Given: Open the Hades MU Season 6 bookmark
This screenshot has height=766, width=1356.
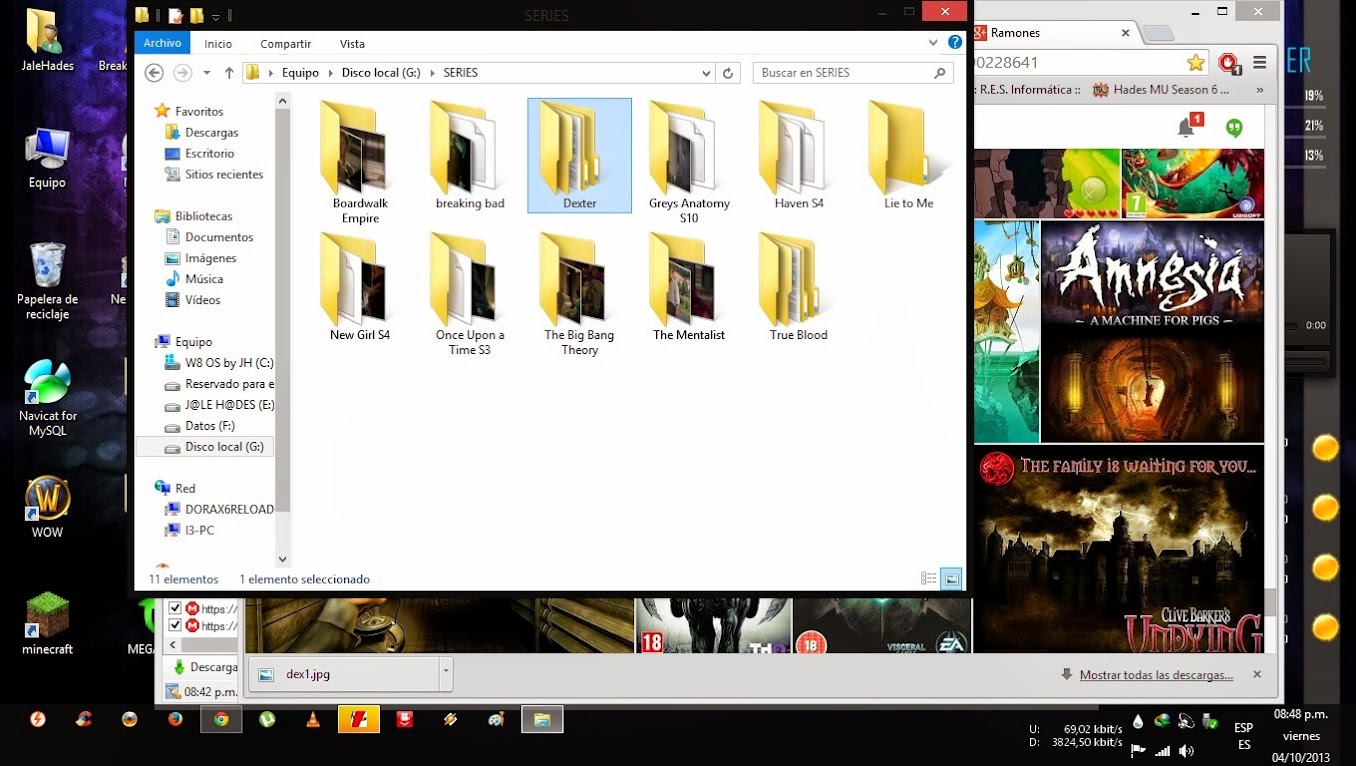Looking at the screenshot, I should pos(1160,89).
